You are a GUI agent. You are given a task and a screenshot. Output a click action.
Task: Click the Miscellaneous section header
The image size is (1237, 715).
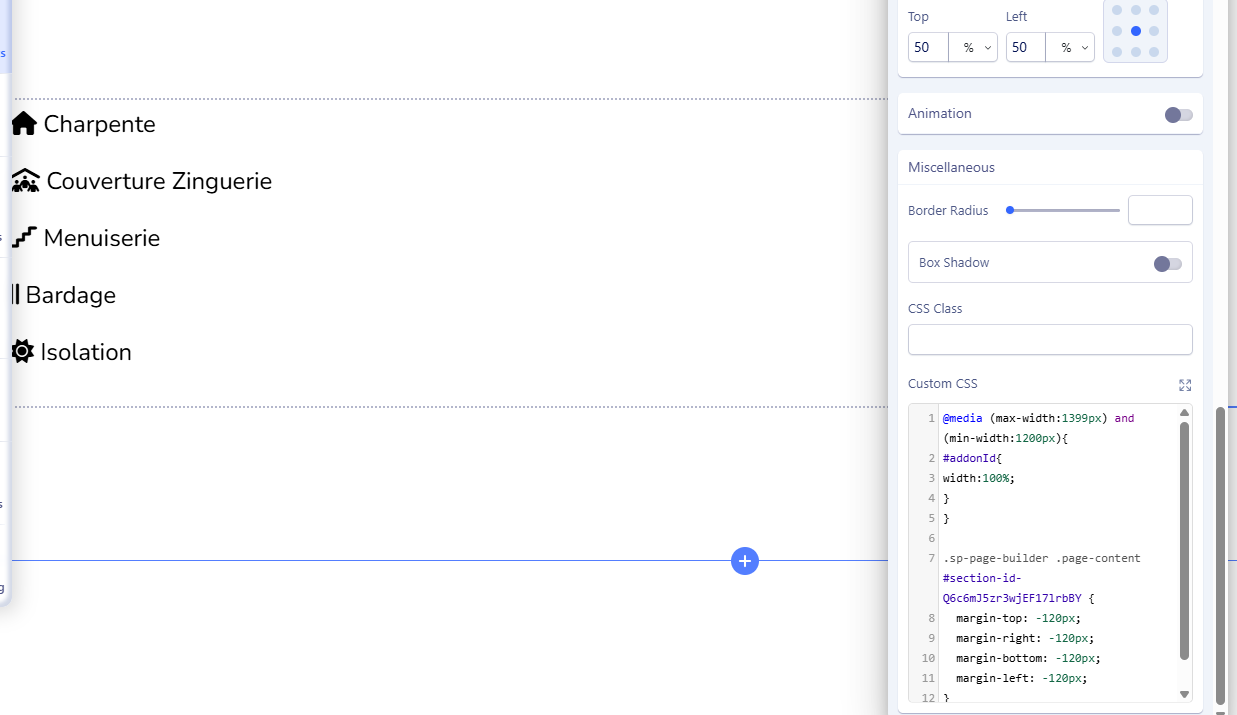pyautogui.click(x=1050, y=167)
